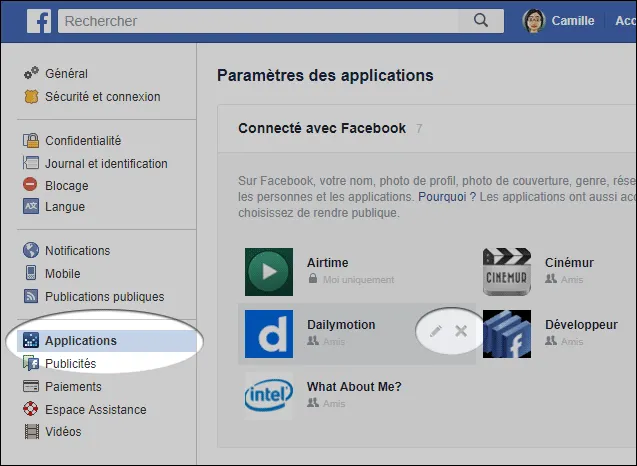637x466 pixels.
Task: Remove Dailymotion with the X icon
Action: pyautogui.click(x=461, y=331)
